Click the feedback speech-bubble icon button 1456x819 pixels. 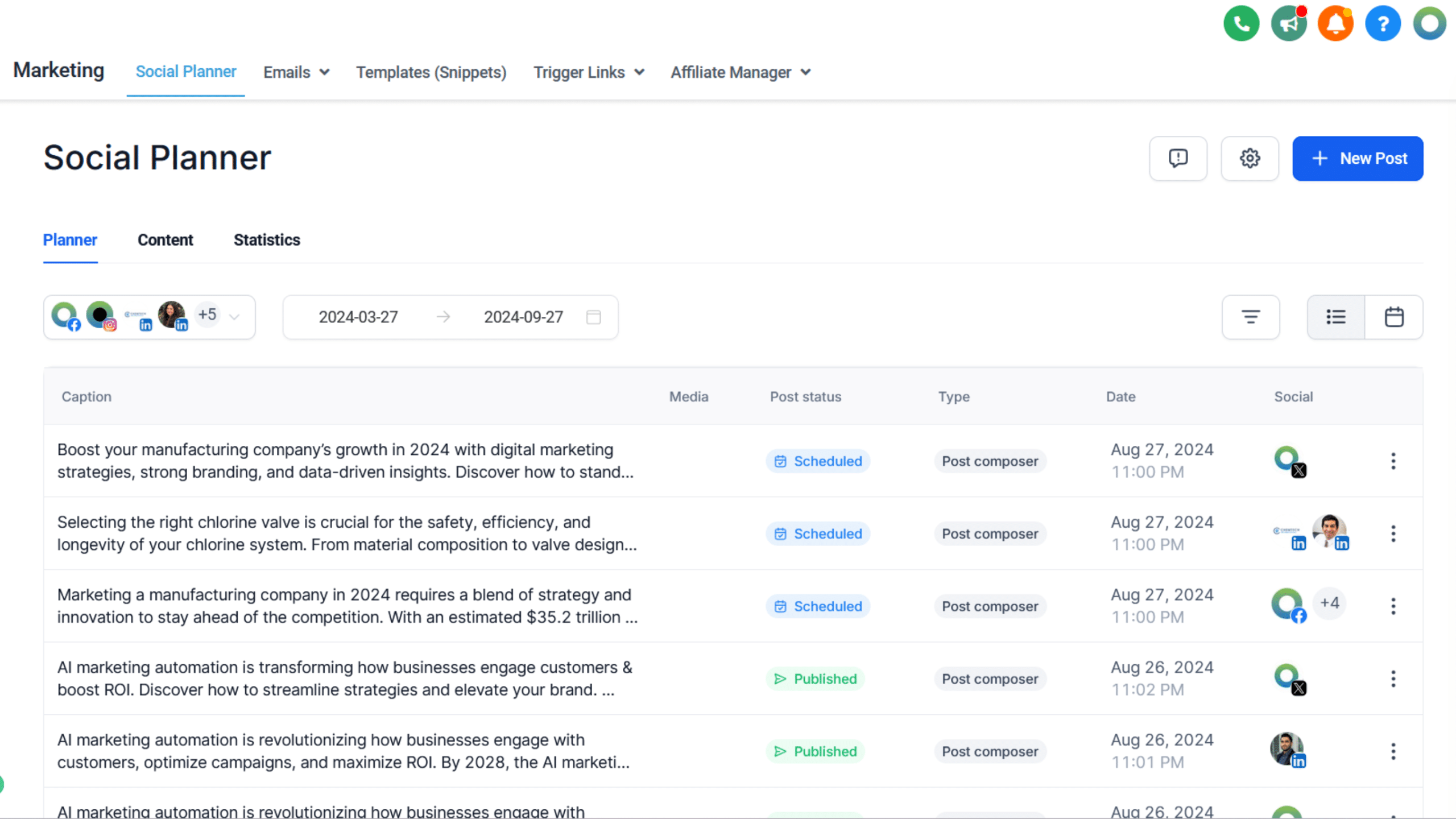[x=1178, y=158]
